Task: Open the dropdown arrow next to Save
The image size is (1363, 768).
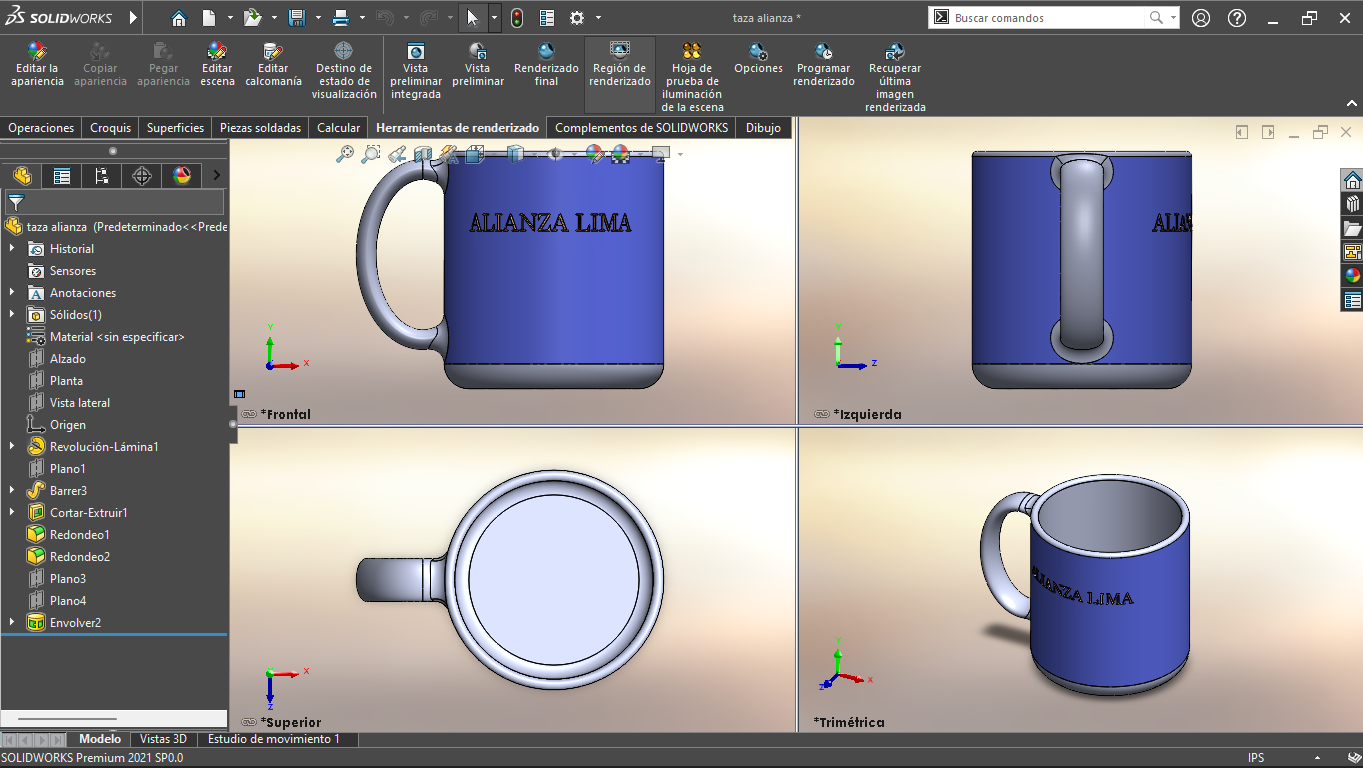Action: pos(317,18)
